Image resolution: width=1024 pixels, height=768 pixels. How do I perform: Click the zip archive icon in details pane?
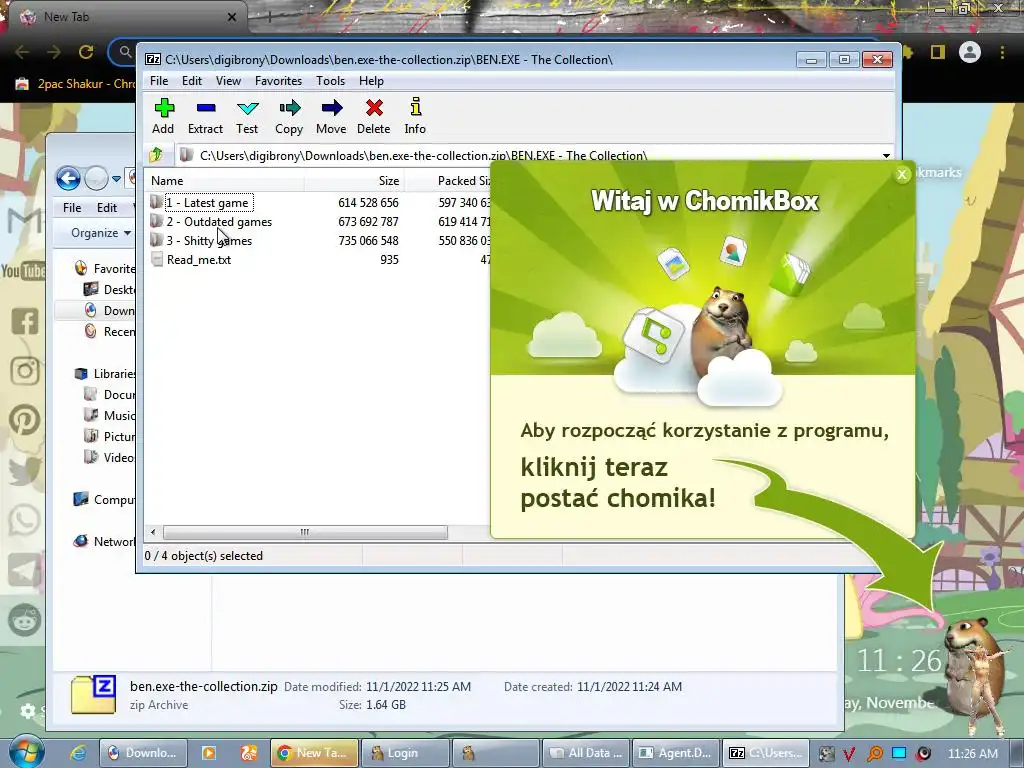(93, 694)
